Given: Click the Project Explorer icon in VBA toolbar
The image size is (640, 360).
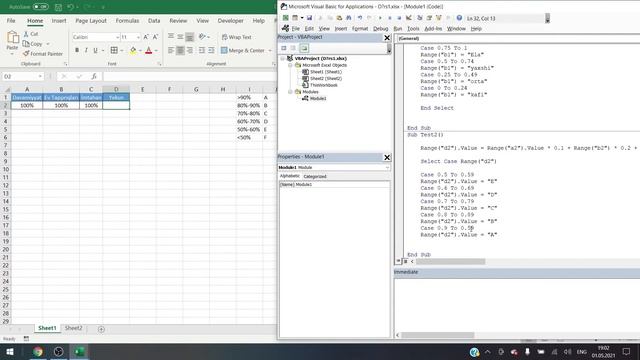Looking at the screenshot, I should (x=420, y=18).
